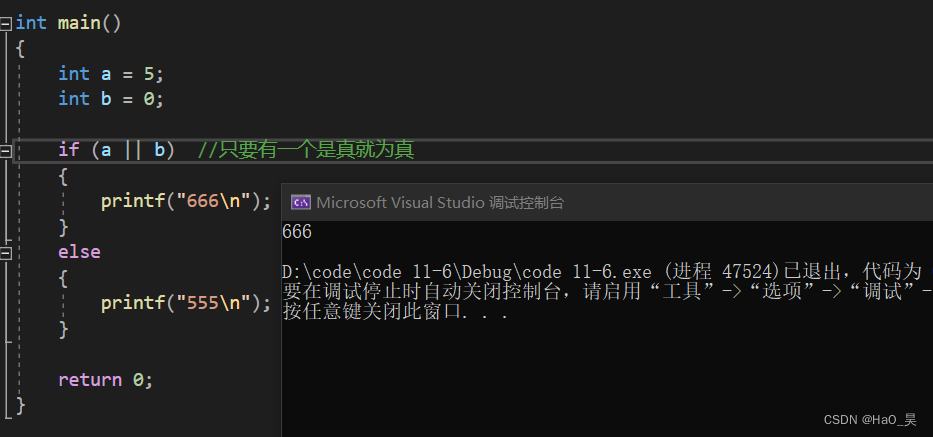The height and width of the screenshot is (437, 933).
Task: Click the printf("555\n"); statement
Action: click(x=186, y=303)
